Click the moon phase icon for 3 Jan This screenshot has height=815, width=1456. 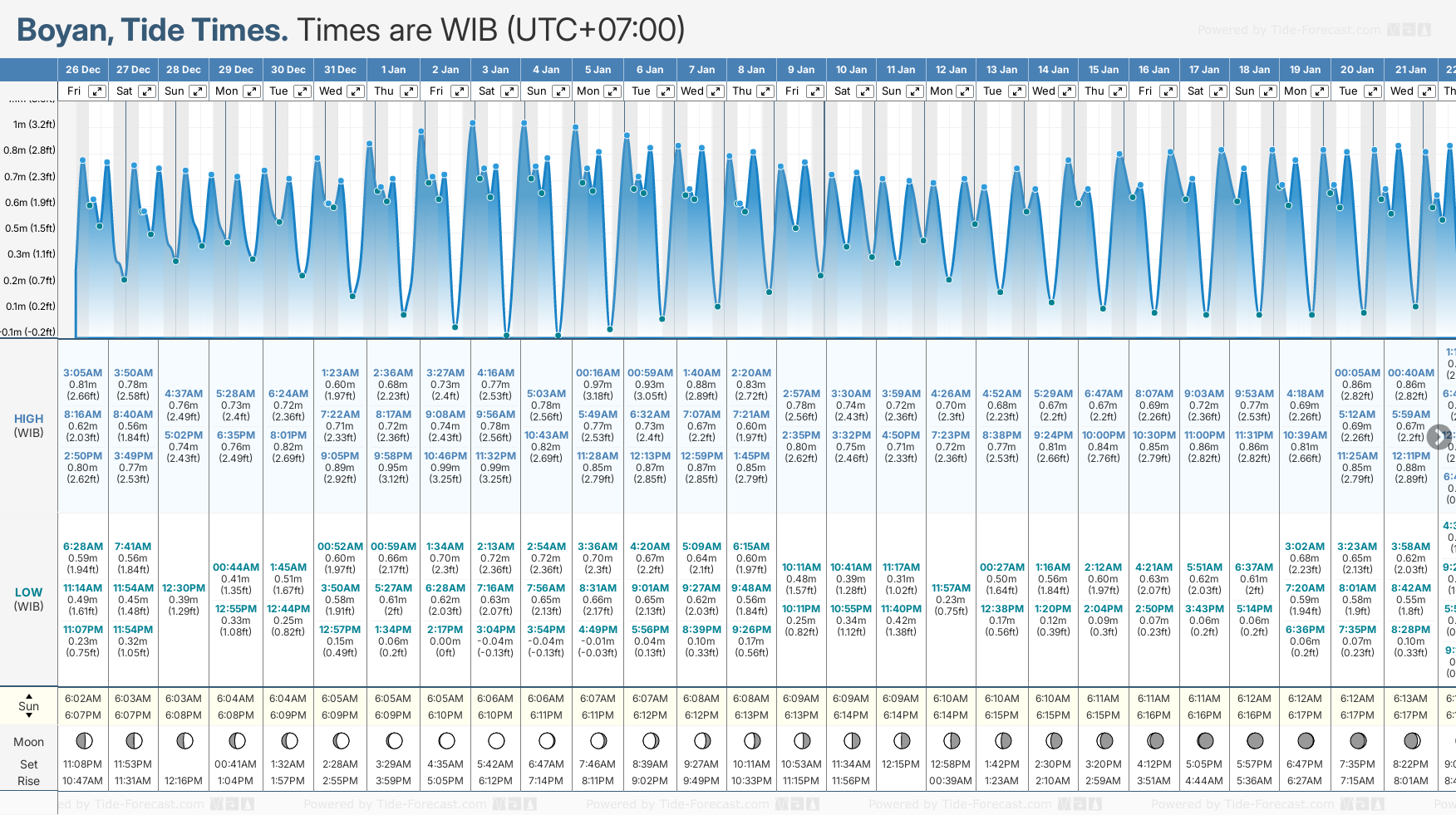[496, 740]
